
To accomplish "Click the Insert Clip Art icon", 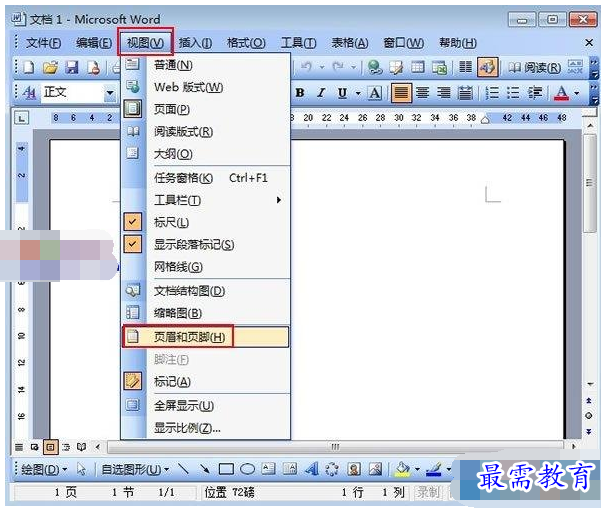I will coord(354,469).
